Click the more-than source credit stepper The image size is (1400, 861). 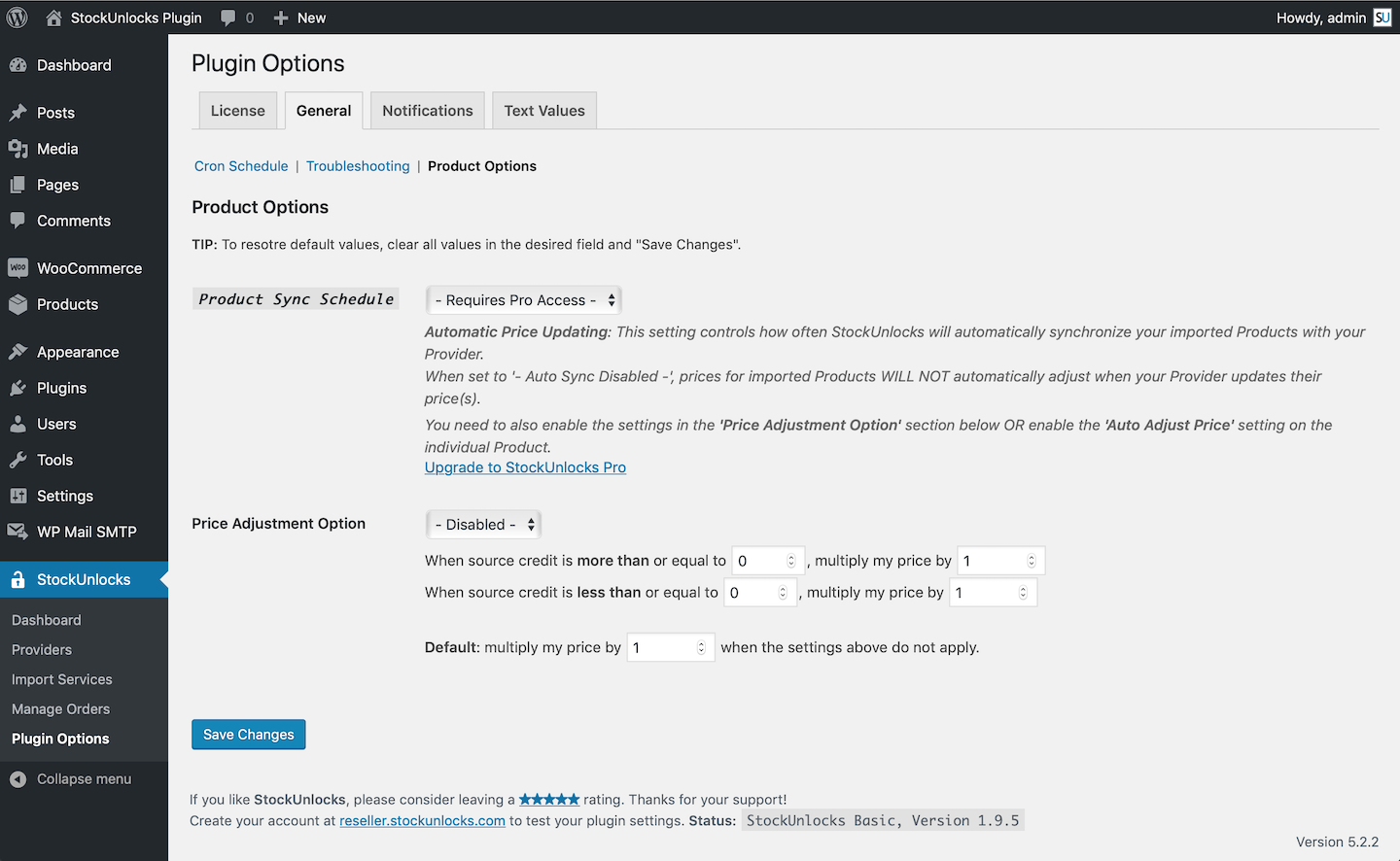(x=791, y=561)
